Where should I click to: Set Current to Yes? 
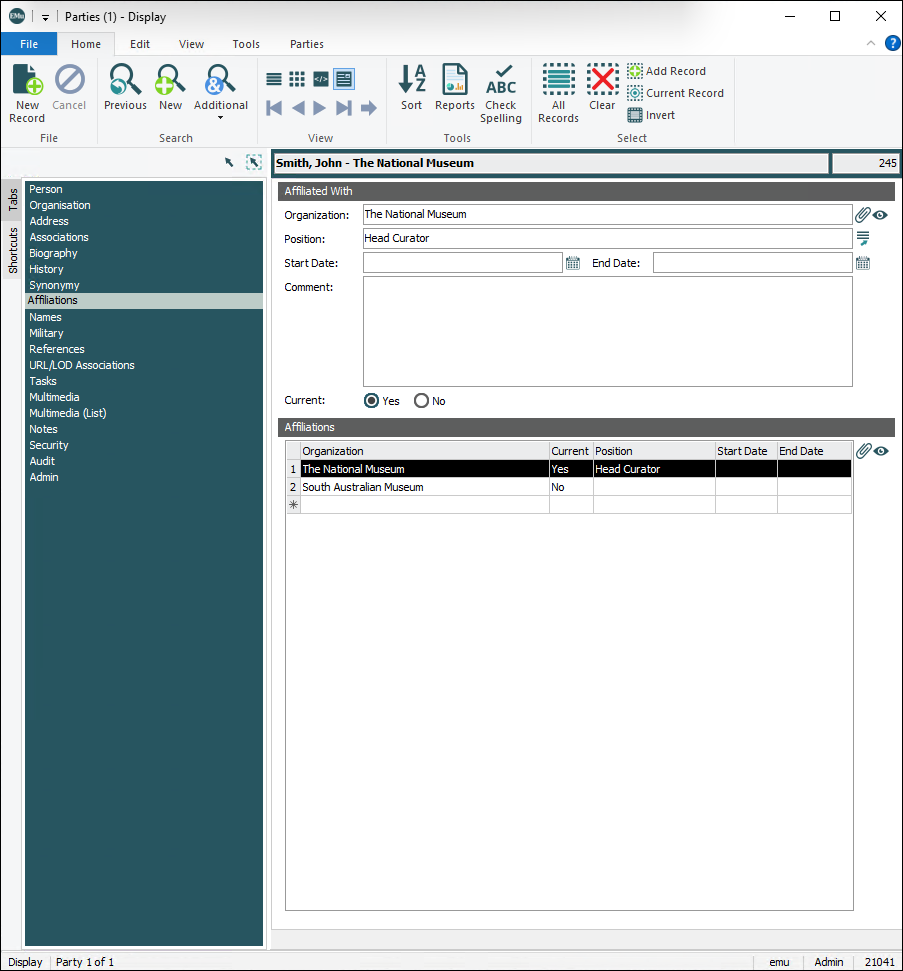[372, 401]
